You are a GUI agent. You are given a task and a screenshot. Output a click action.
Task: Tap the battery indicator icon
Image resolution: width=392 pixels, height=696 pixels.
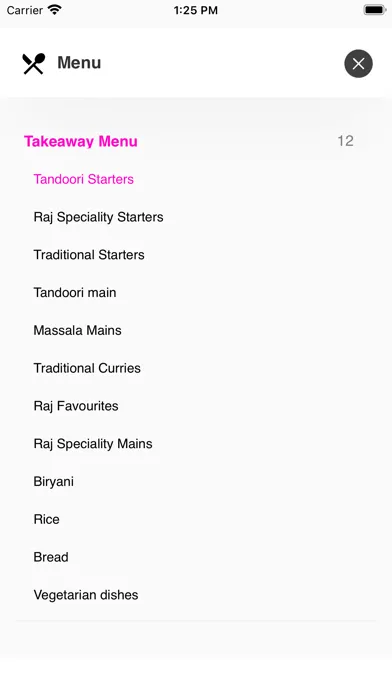374,10
